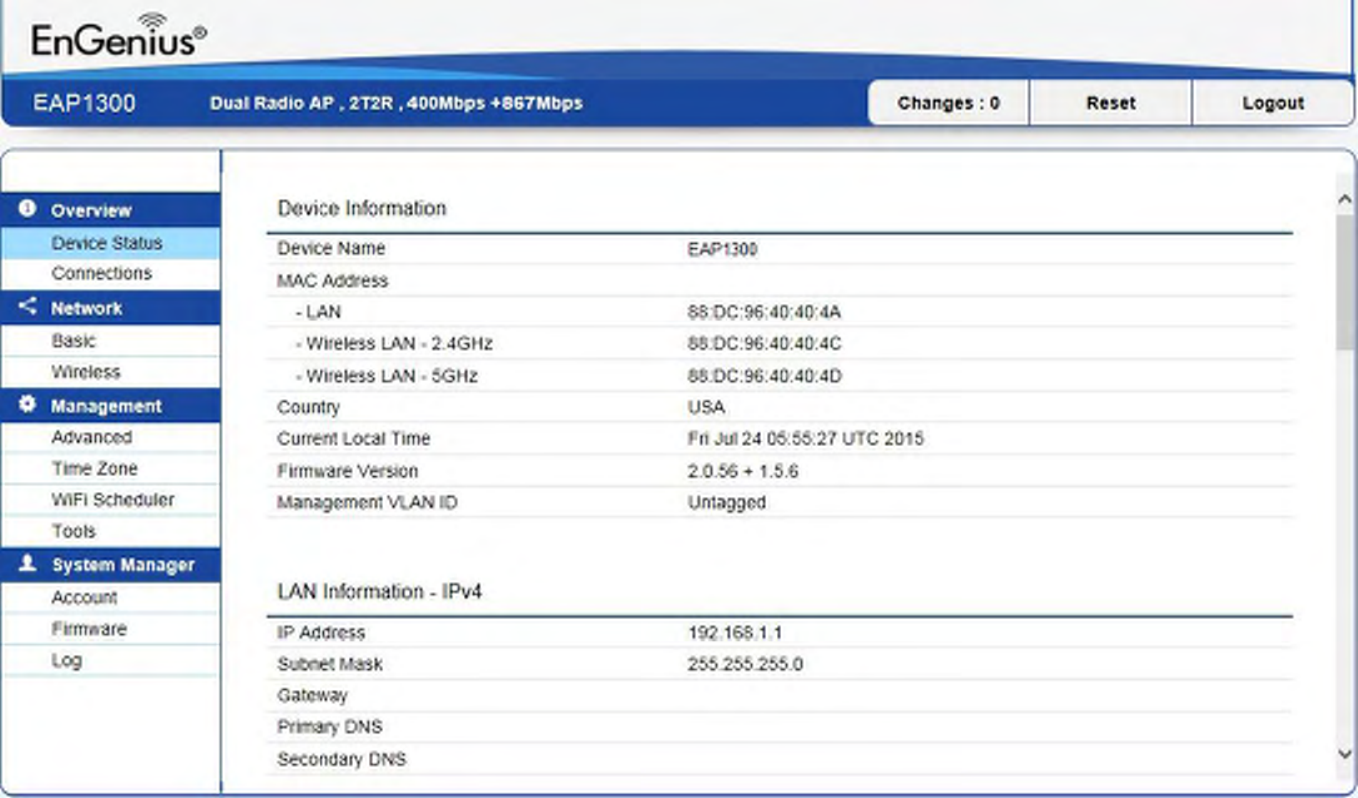The image size is (1358, 798).
Task: Open the Log page
Action: click(x=110, y=660)
